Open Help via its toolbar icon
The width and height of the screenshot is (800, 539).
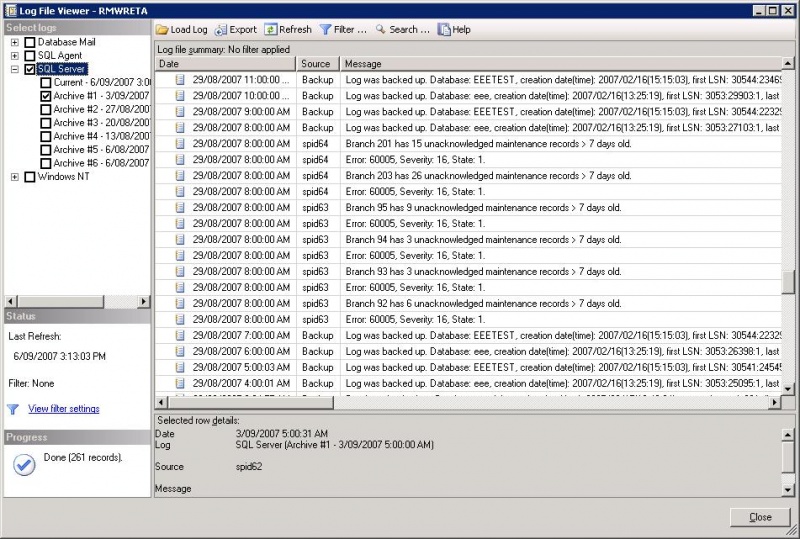tap(444, 30)
